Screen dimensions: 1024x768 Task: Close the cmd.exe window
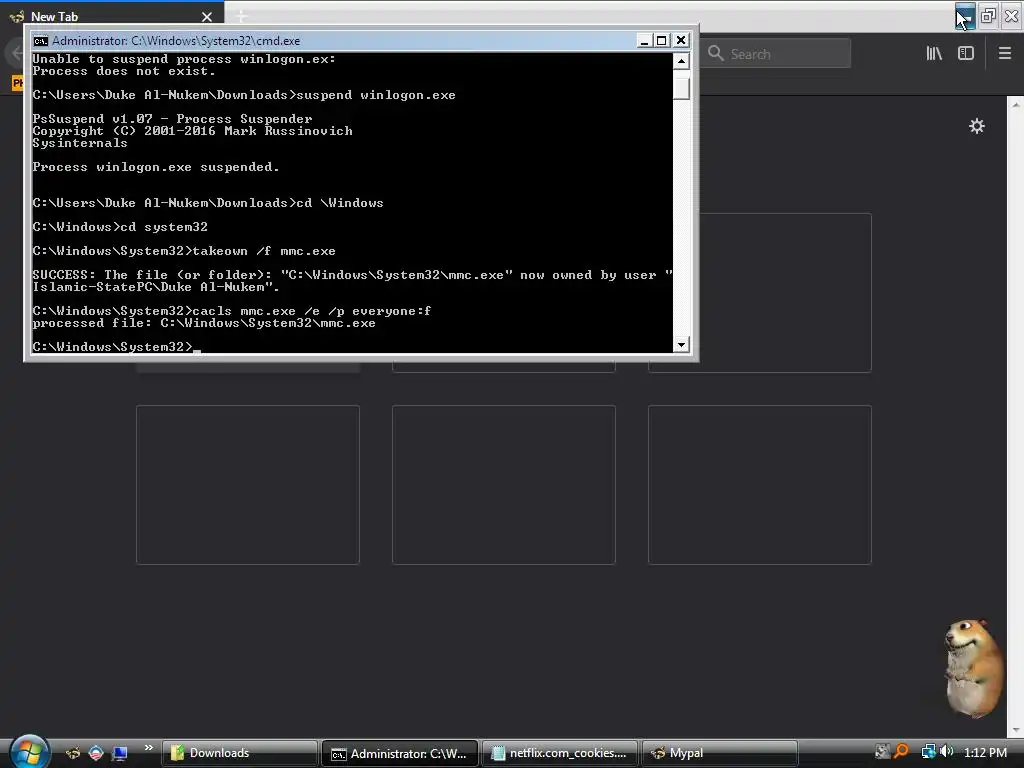680,40
